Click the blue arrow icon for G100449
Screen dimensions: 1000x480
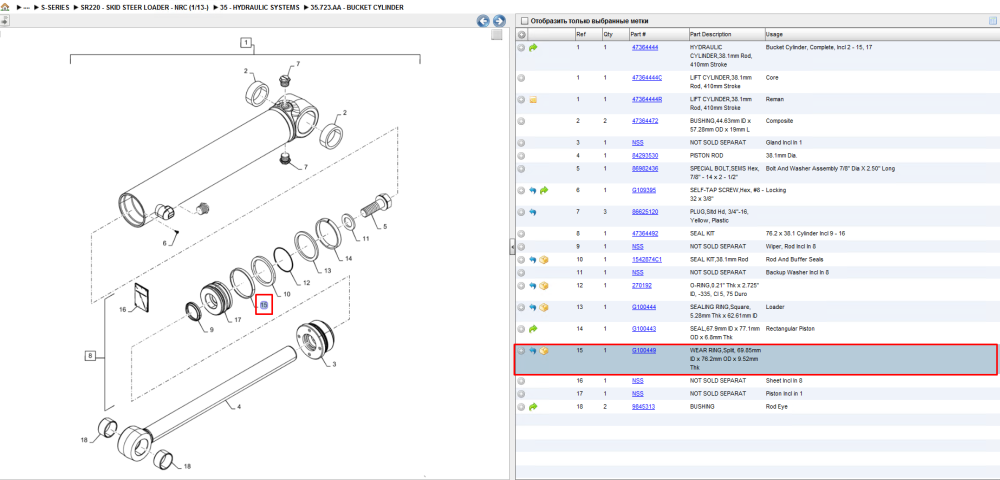point(533,351)
